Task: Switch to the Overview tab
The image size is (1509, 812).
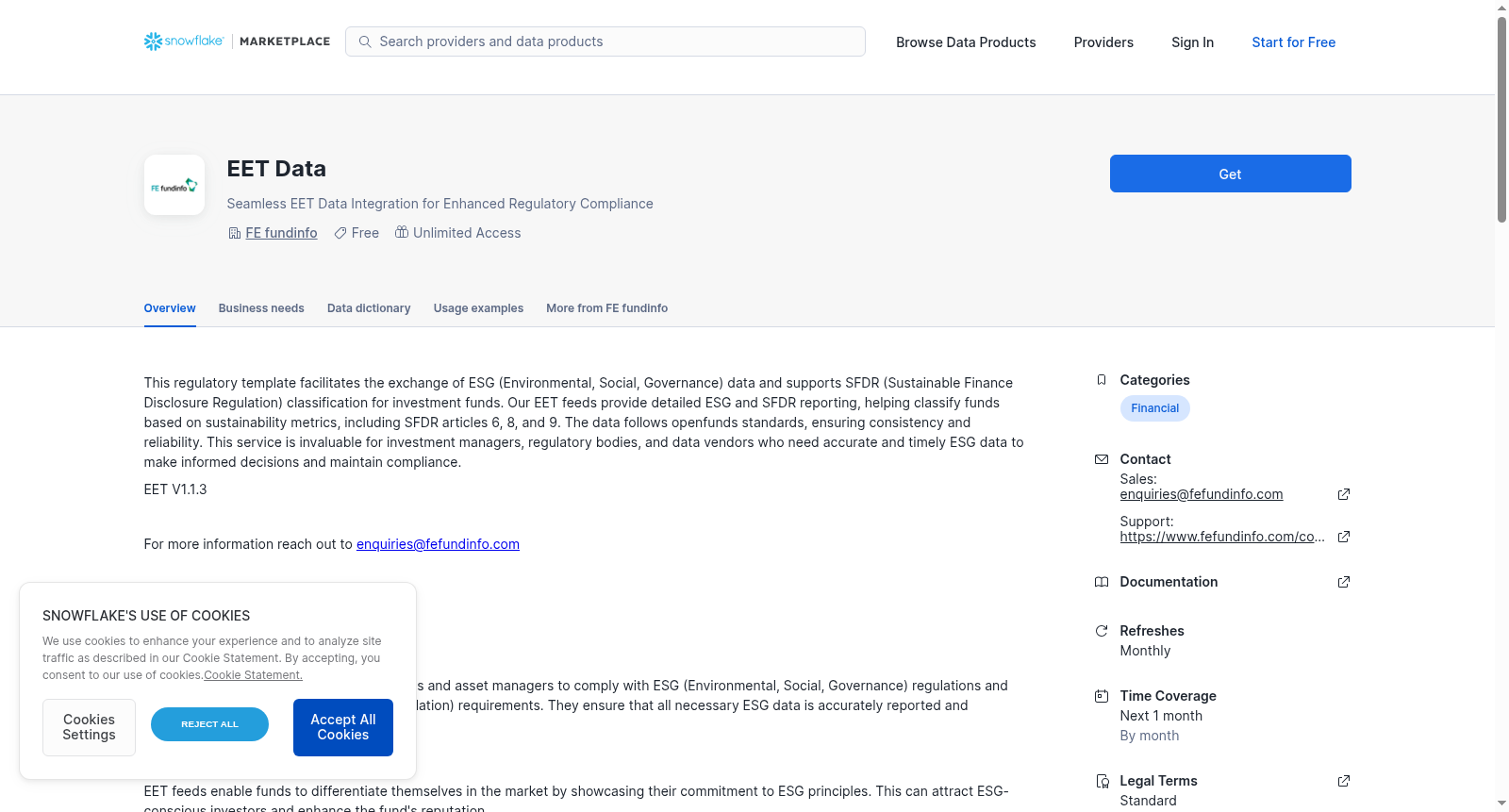Action: [x=170, y=308]
